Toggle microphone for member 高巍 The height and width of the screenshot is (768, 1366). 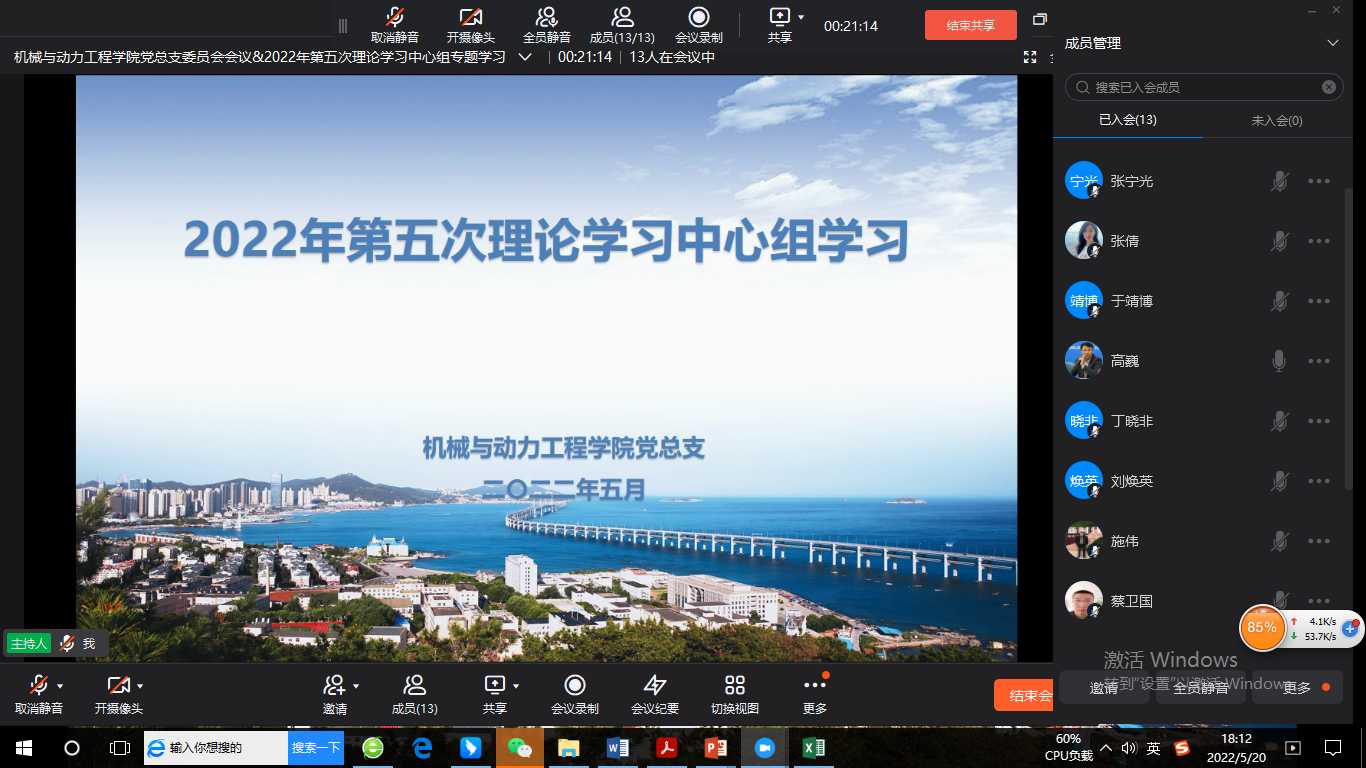tap(1279, 361)
